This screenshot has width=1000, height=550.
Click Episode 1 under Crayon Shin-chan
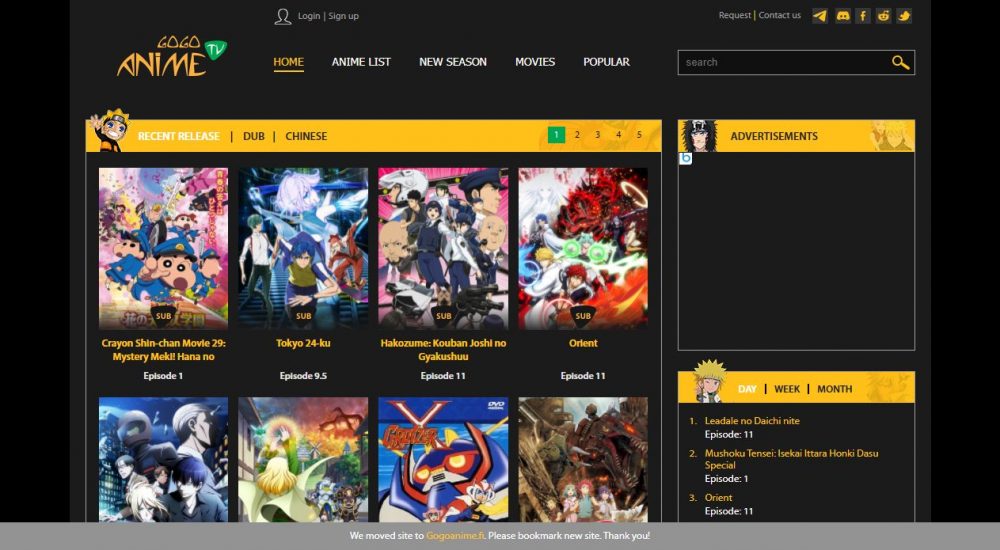[x=163, y=376]
